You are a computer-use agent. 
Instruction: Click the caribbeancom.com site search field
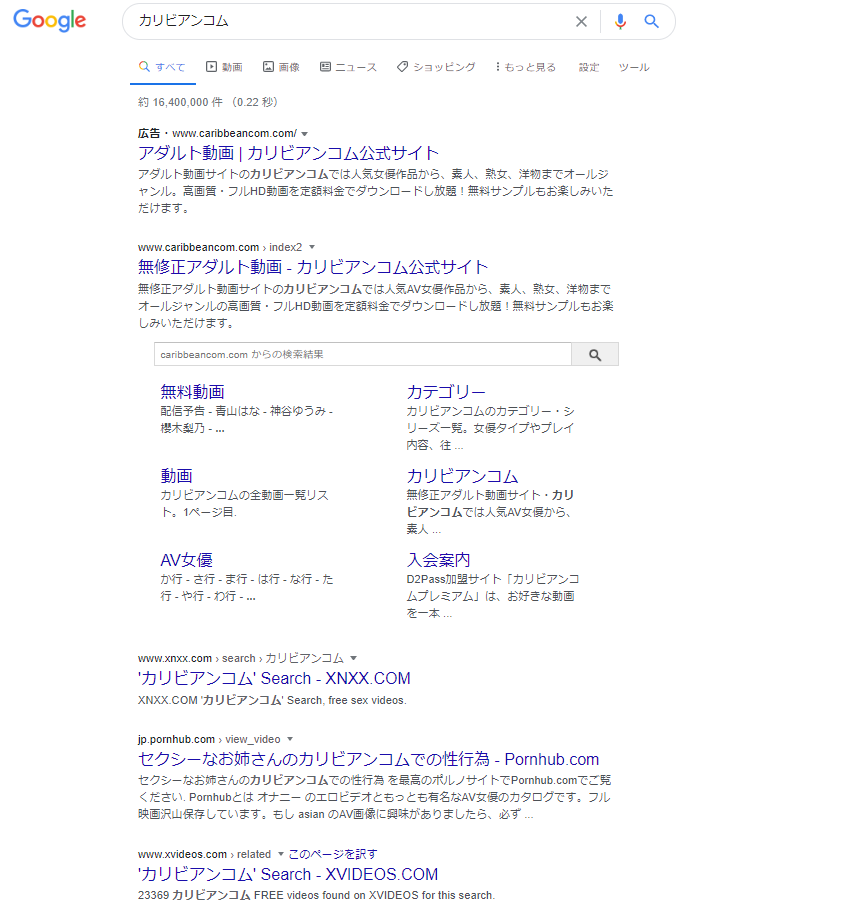point(362,354)
